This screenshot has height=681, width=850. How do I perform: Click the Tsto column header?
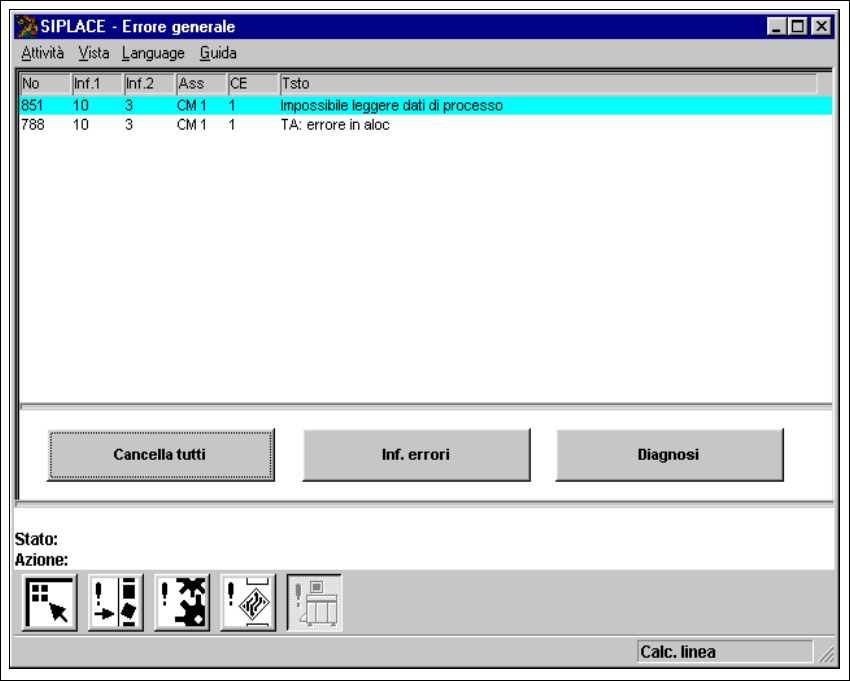tap(549, 83)
